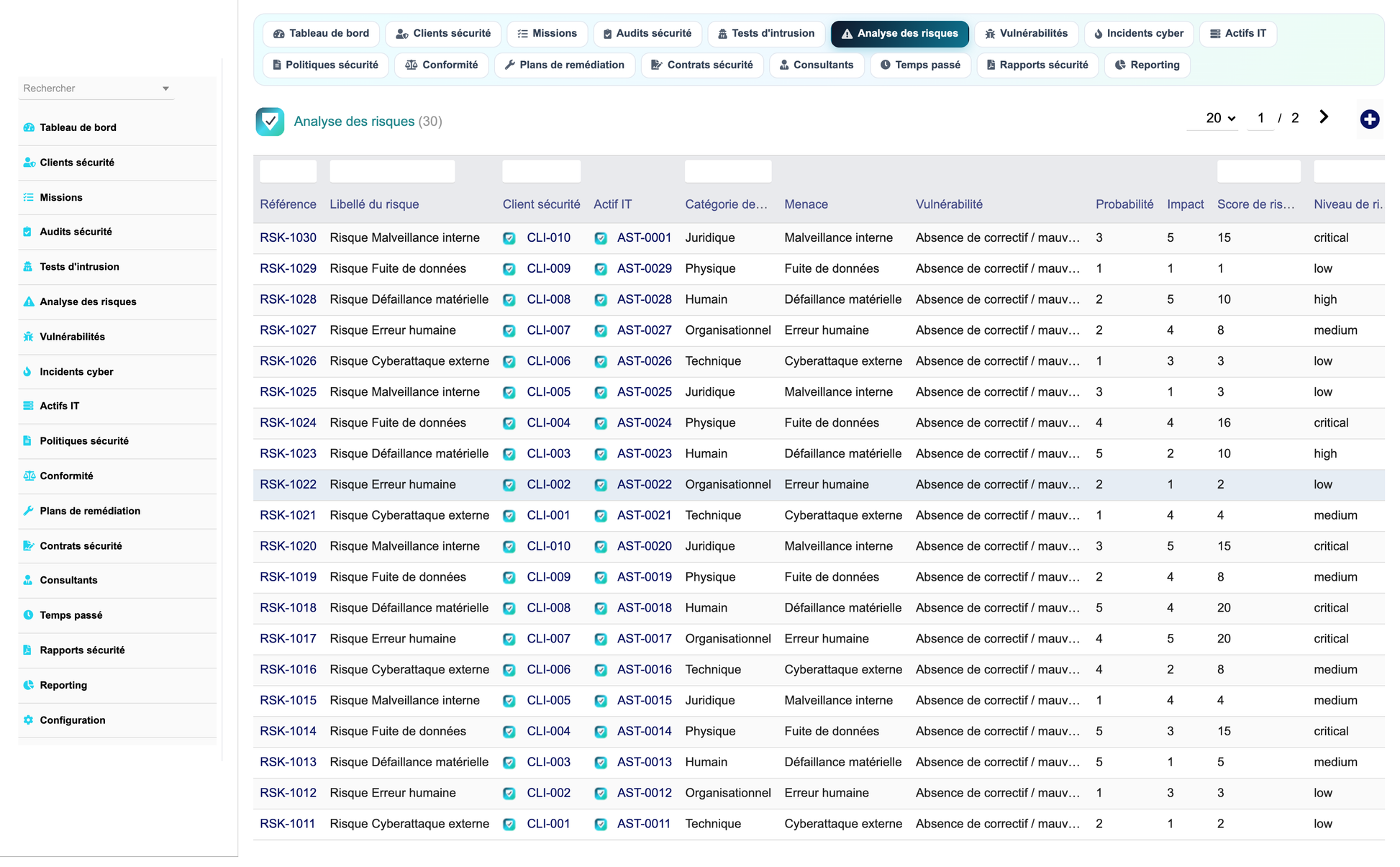Click the Libellé du risque filter field

(x=392, y=171)
